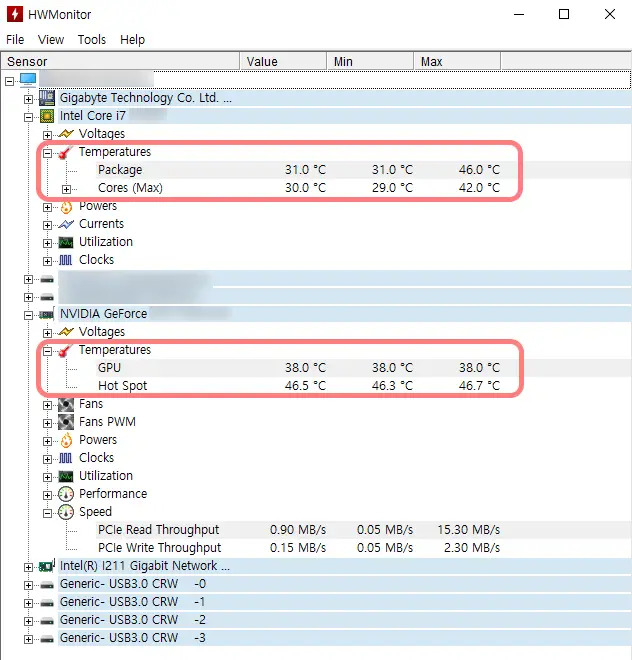Click the Fans fan icon

point(66,404)
